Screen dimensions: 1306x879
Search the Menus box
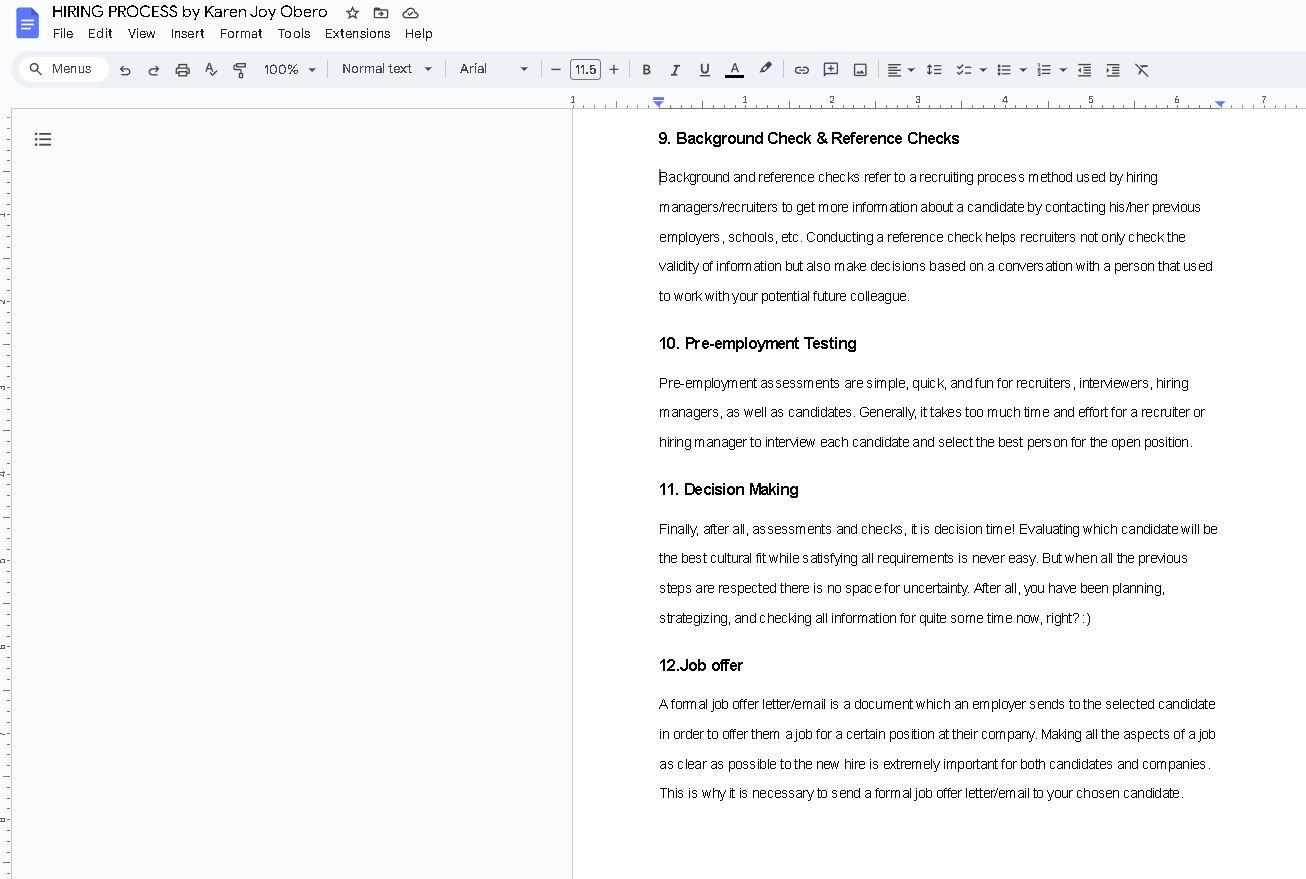tap(63, 69)
